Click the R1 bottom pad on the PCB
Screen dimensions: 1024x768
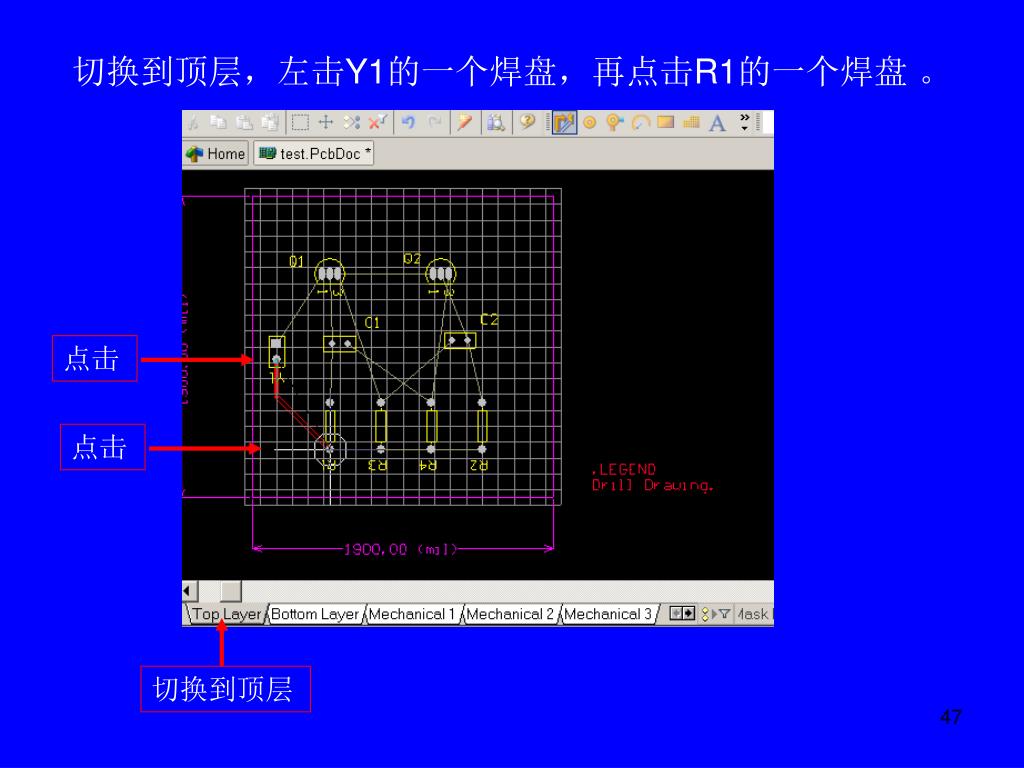330,449
